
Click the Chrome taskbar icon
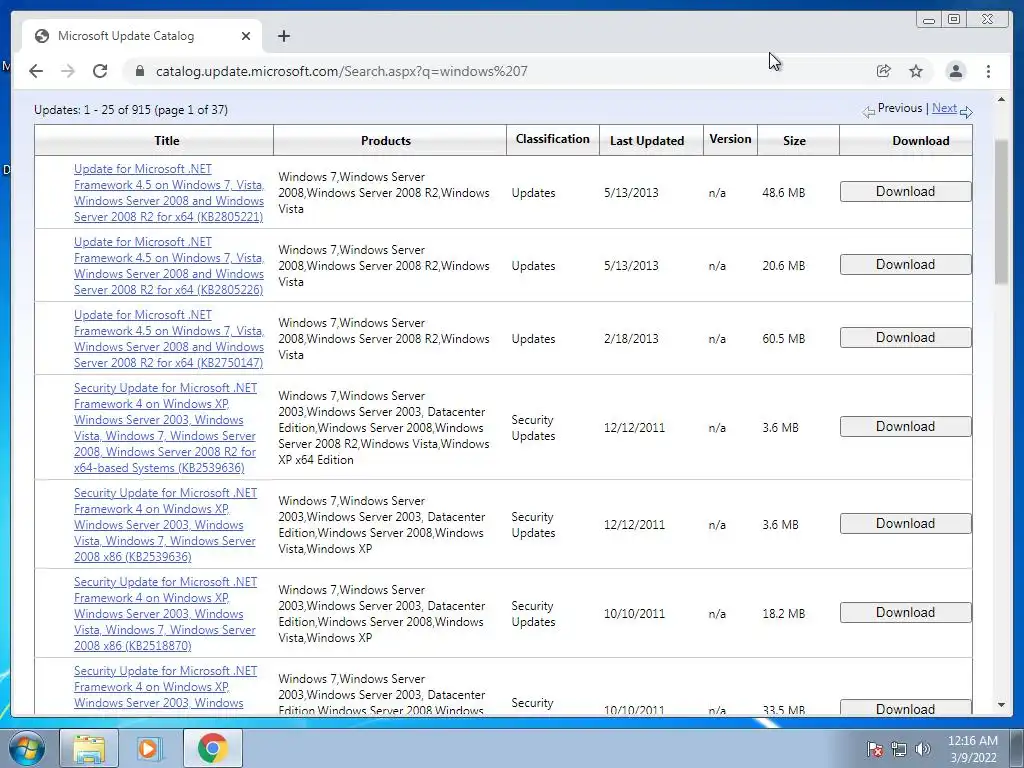pyautogui.click(x=212, y=748)
